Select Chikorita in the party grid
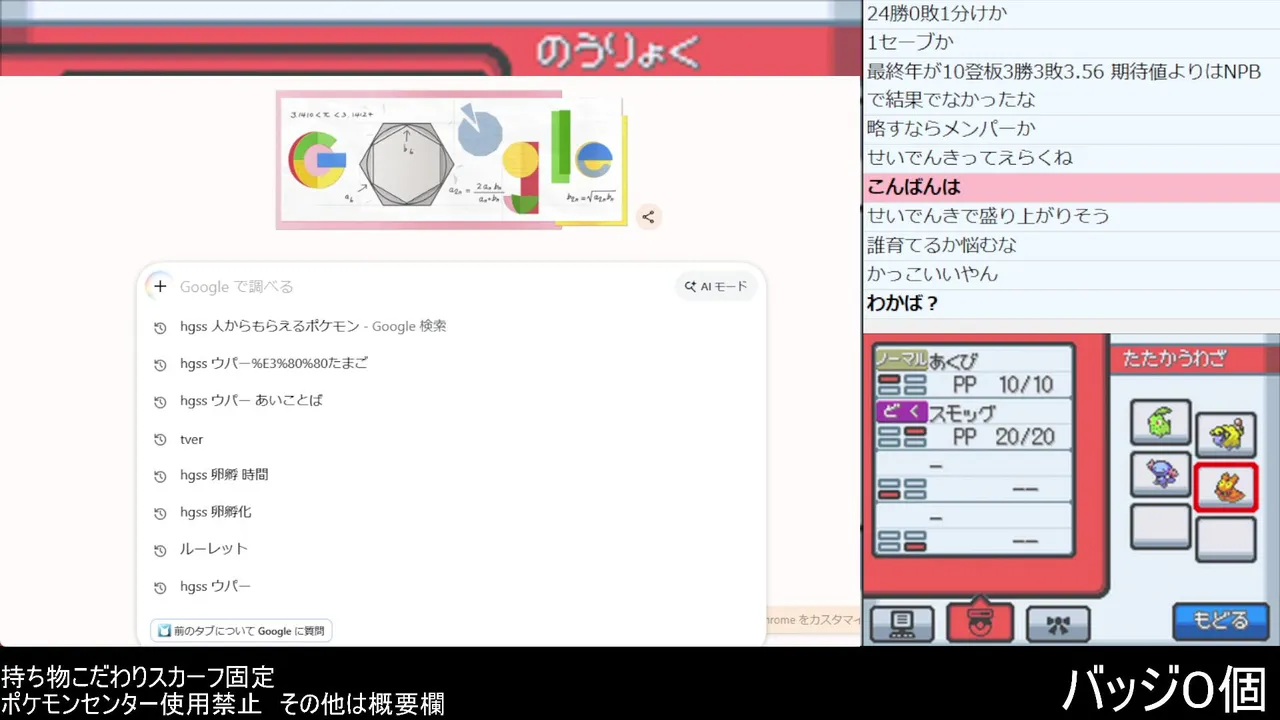The height and width of the screenshot is (720, 1280). [x=1161, y=422]
